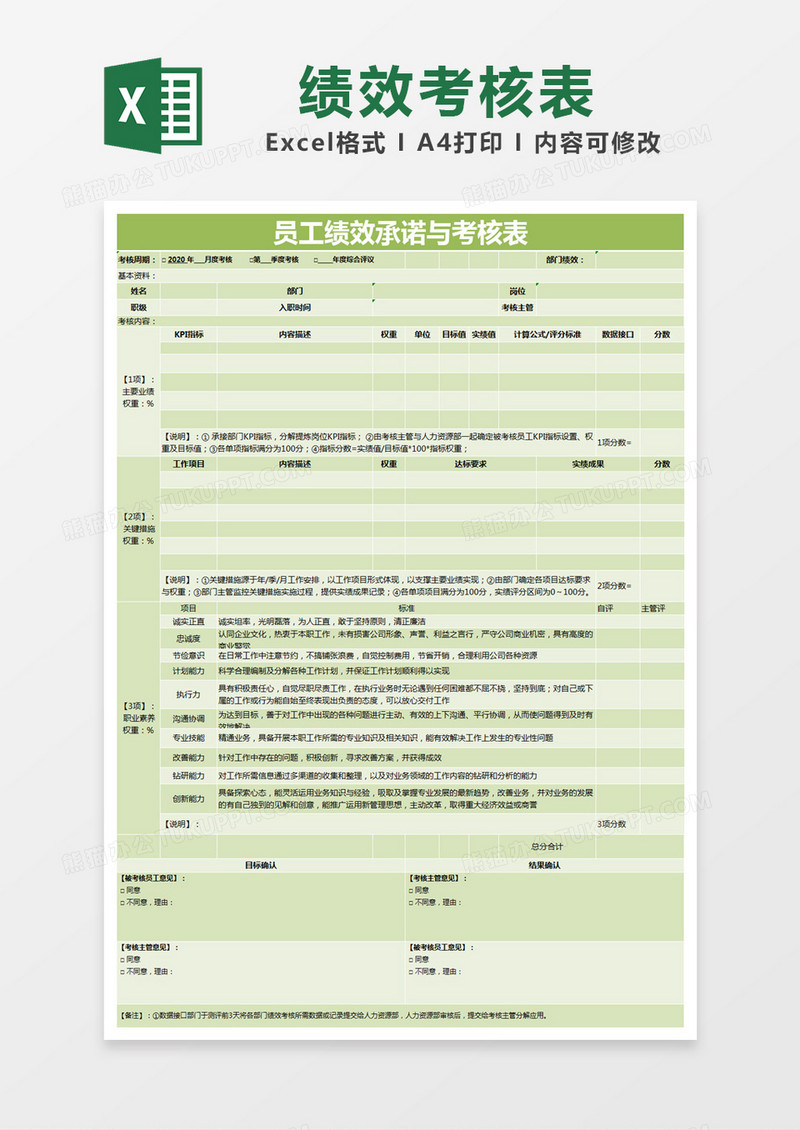
Task: Click the 考核内容 section label
Action: [137, 321]
